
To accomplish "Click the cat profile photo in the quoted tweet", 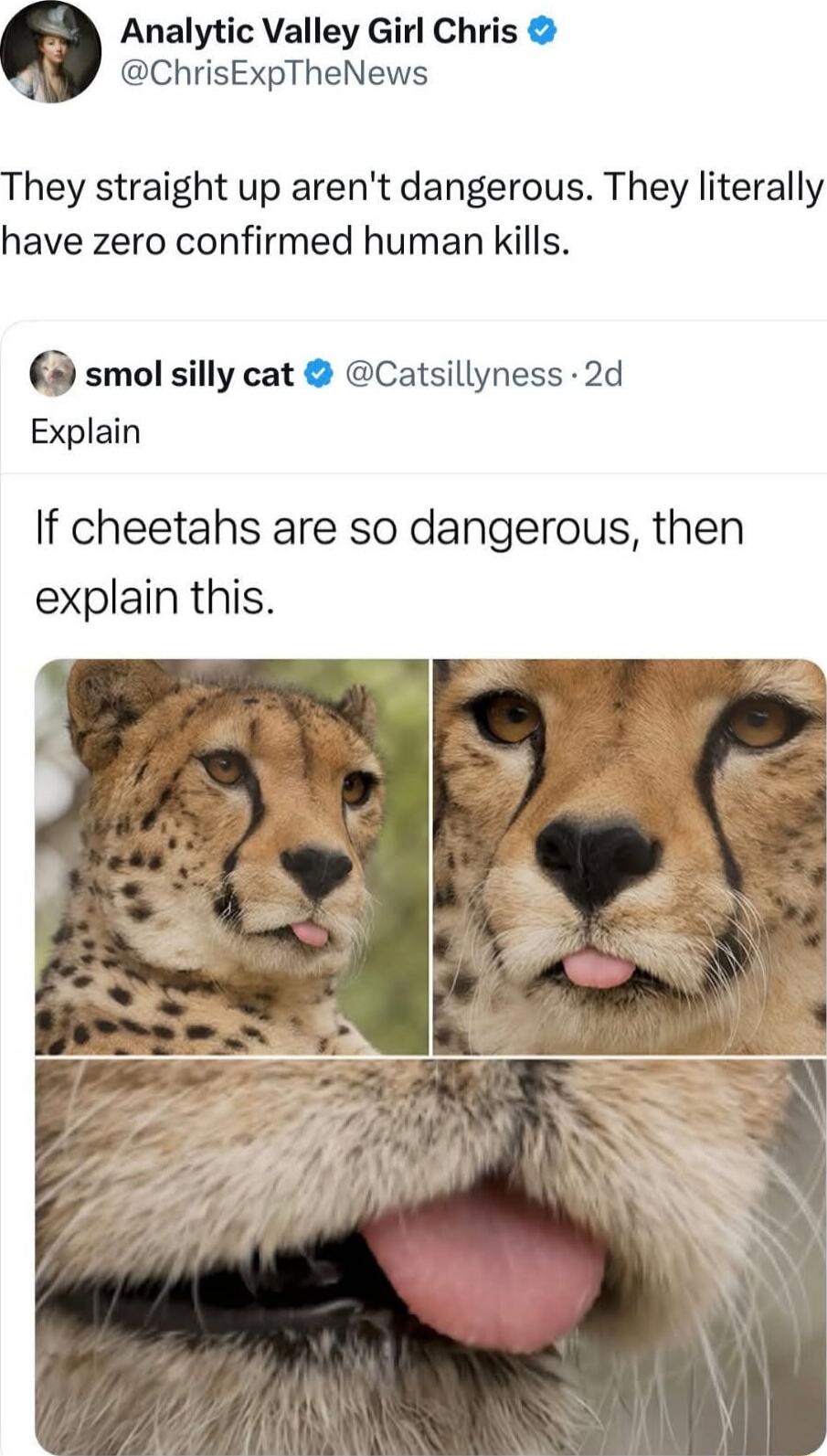I will pos(51,372).
